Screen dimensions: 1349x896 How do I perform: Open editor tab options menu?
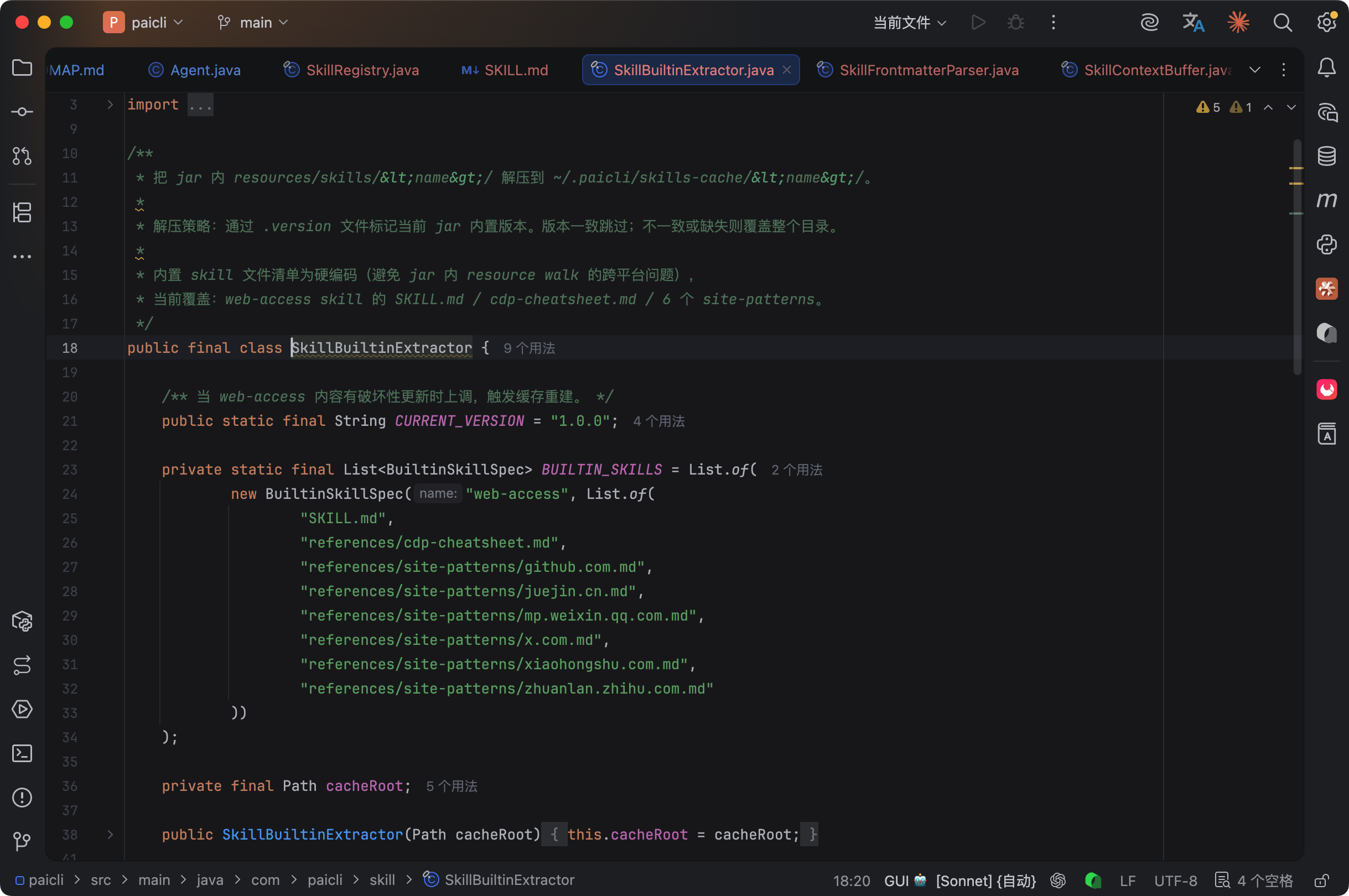click(x=1284, y=70)
